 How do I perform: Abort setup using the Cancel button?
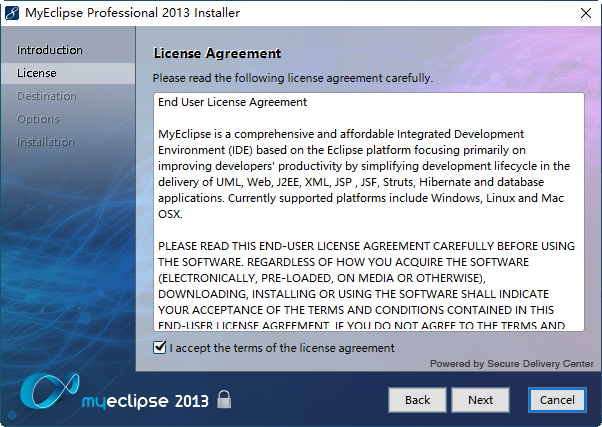pos(557,400)
